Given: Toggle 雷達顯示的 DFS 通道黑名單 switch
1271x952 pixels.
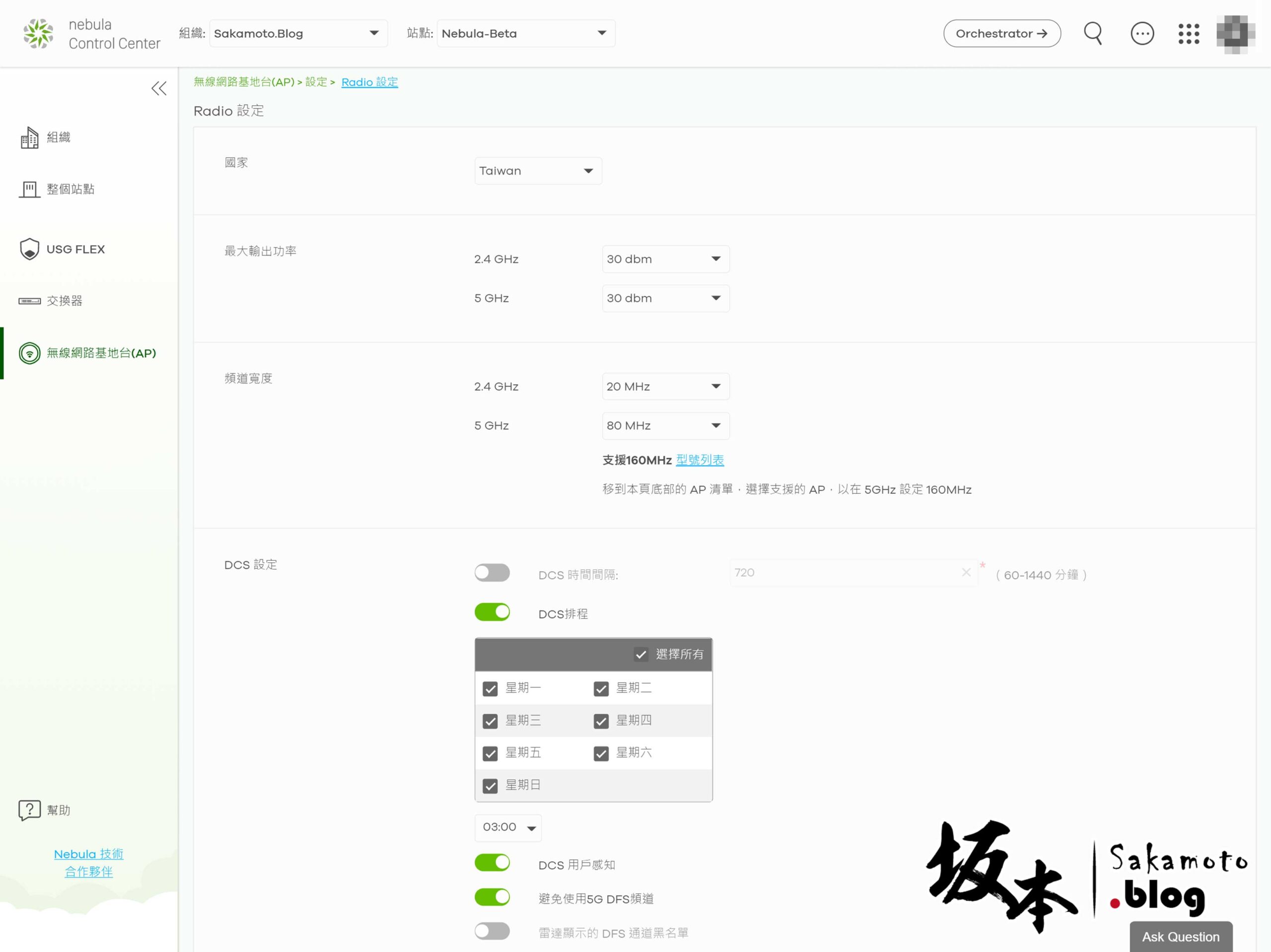Looking at the screenshot, I should click(492, 931).
